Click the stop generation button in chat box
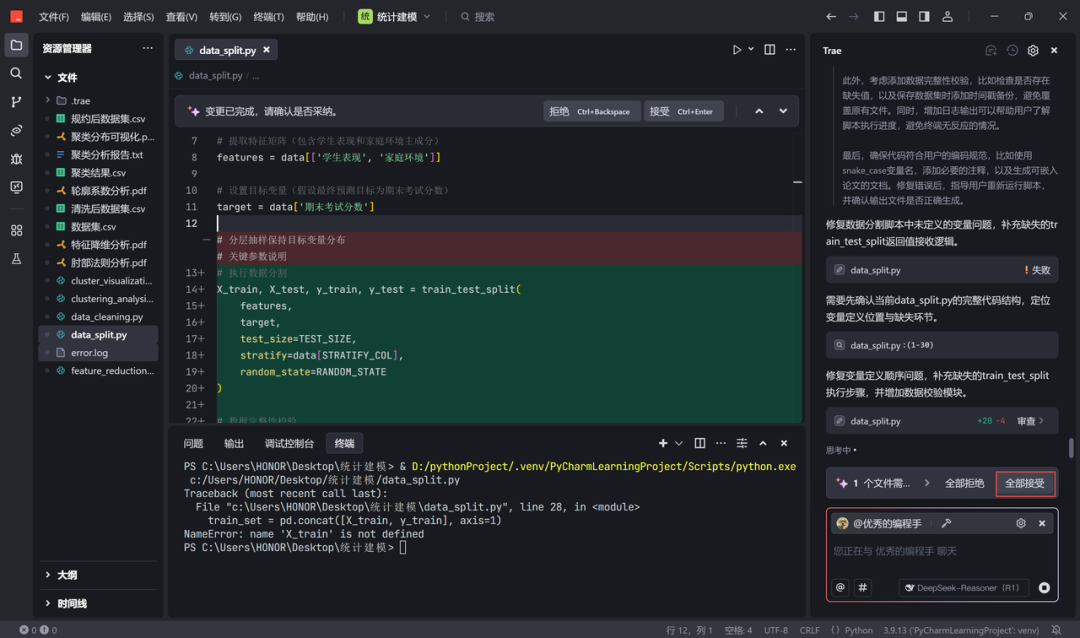Screen dimensions: 1080x638 coord(1044,588)
